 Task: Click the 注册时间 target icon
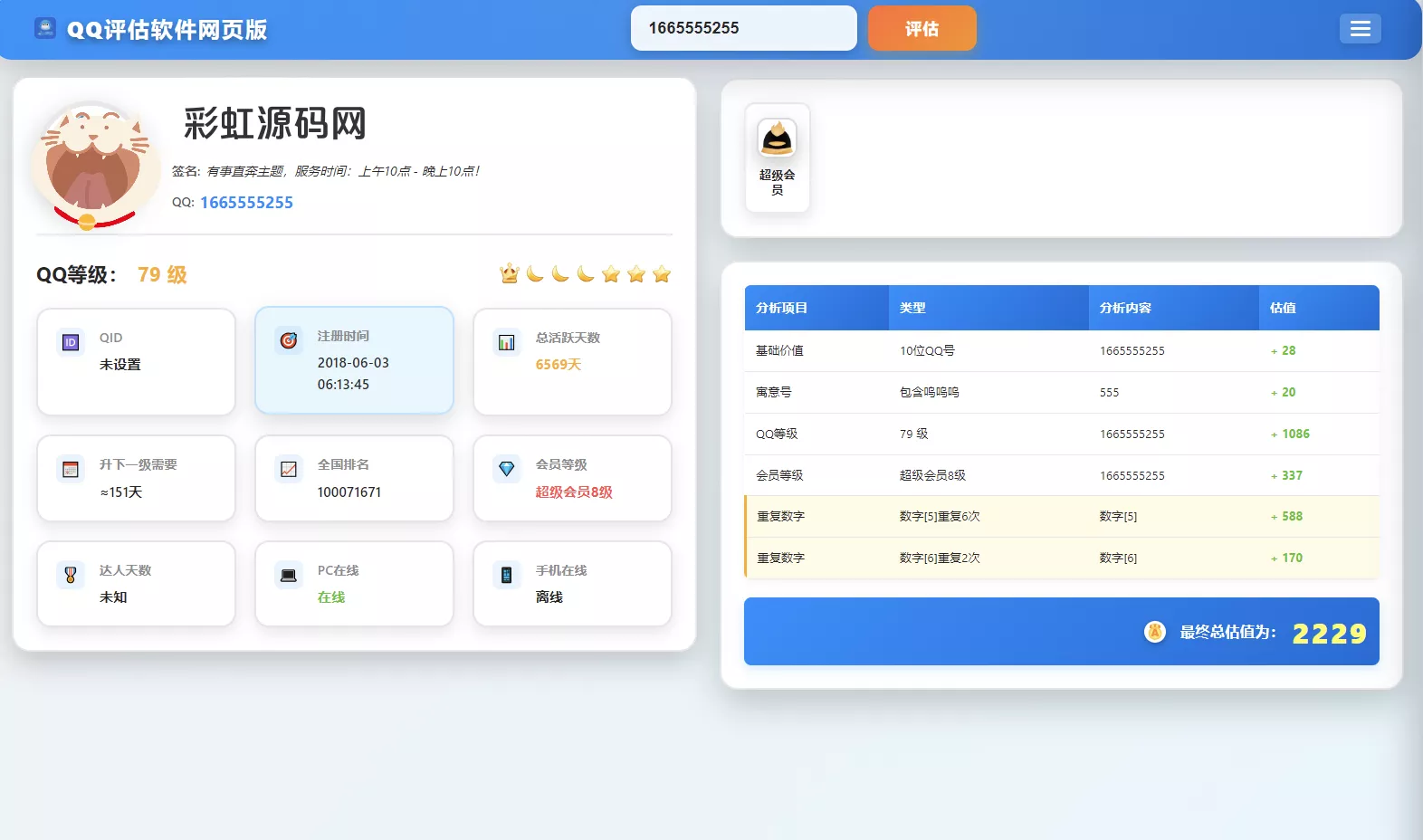point(289,340)
